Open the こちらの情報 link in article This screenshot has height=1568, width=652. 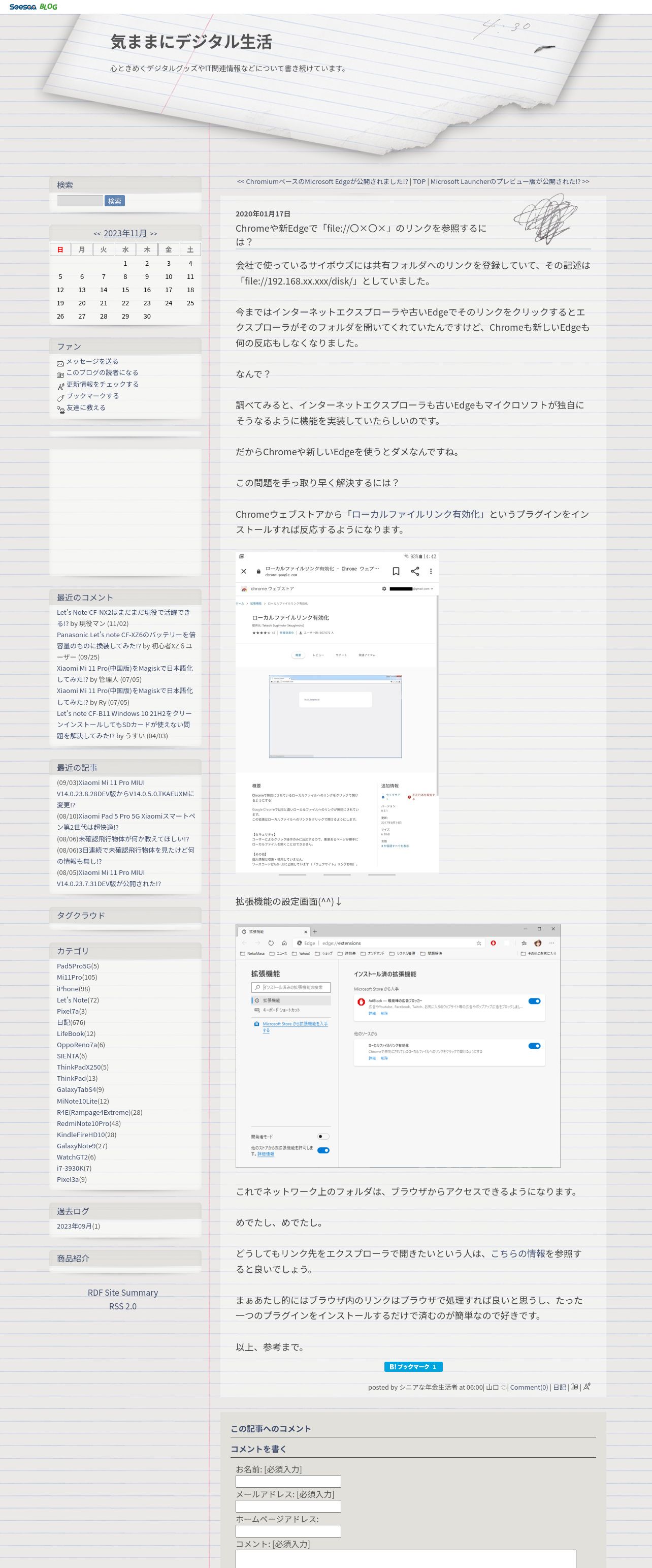517,1253
